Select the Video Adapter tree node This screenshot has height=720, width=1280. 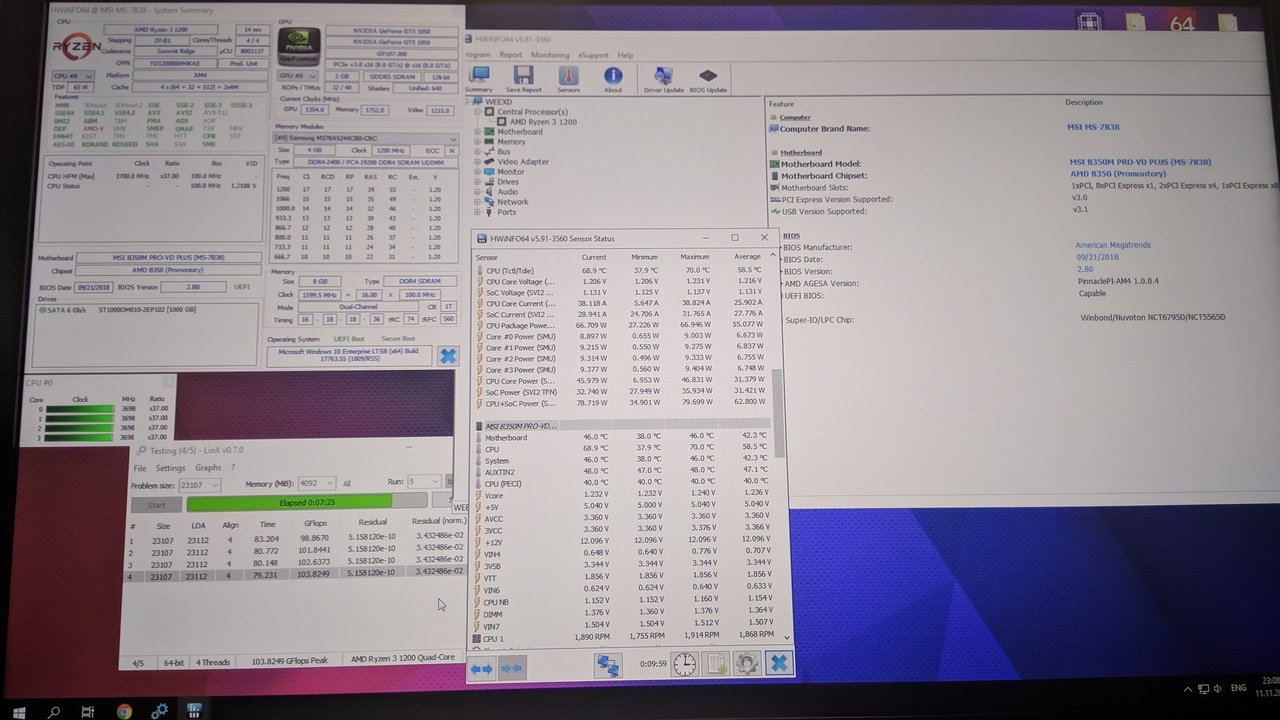pyautogui.click(x=517, y=162)
